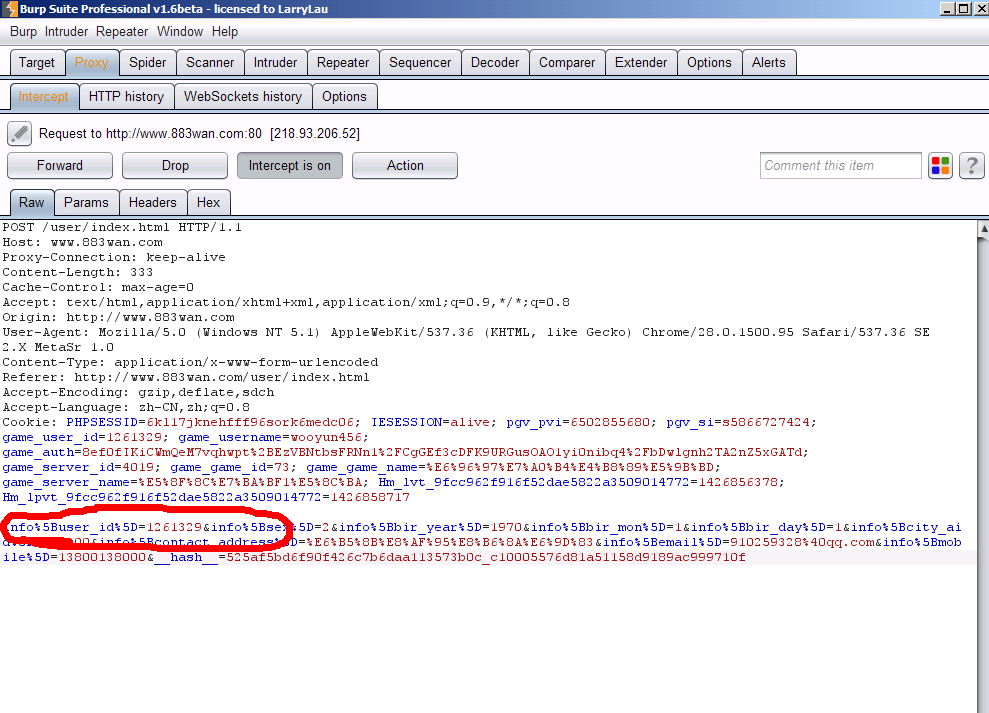Switch to the Intruder tool tab
Screen dimensions: 989x713
(x=275, y=62)
